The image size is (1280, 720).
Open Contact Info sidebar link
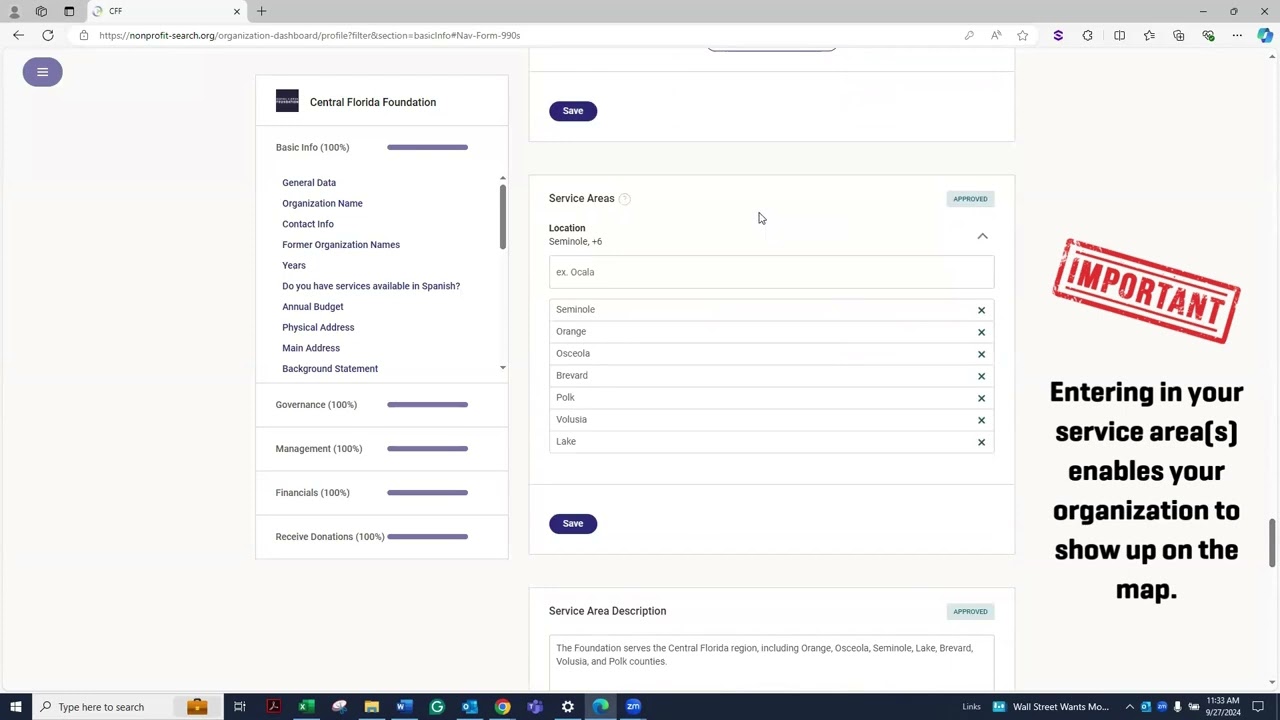pos(308,224)
